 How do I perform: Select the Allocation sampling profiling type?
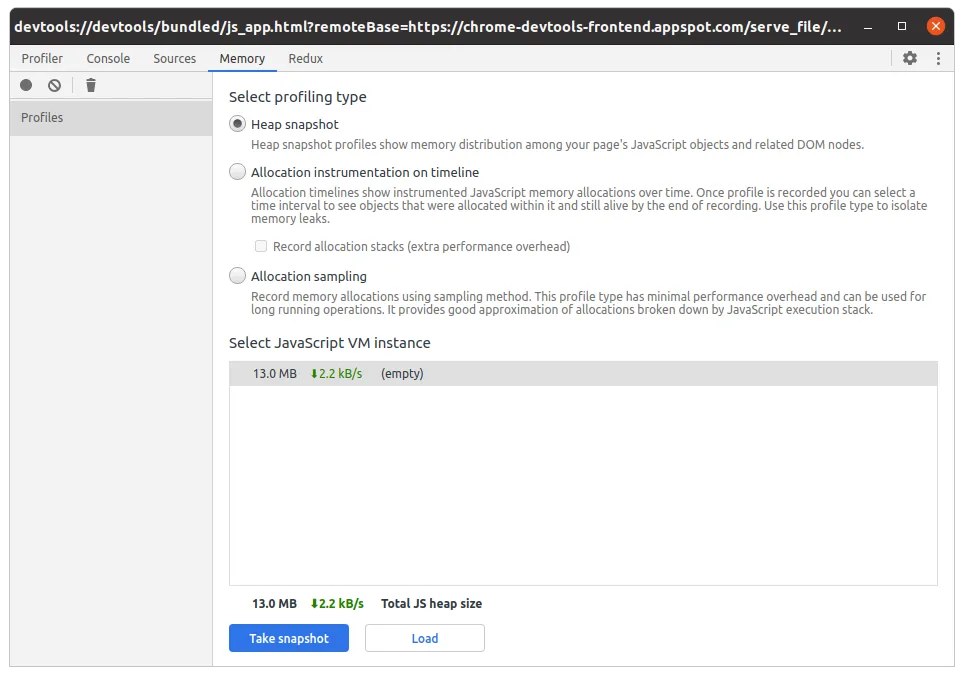tap(237, 275)
